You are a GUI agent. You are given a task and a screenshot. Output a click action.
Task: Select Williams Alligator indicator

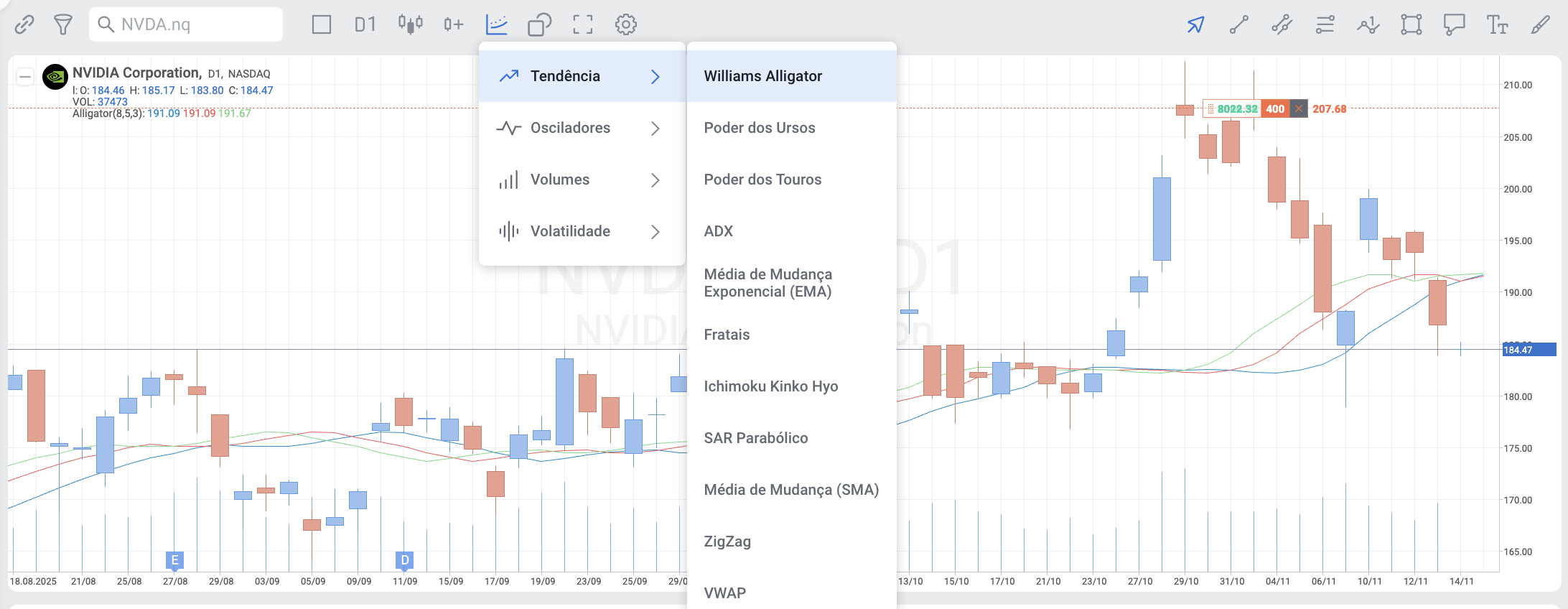coord(792,76)
